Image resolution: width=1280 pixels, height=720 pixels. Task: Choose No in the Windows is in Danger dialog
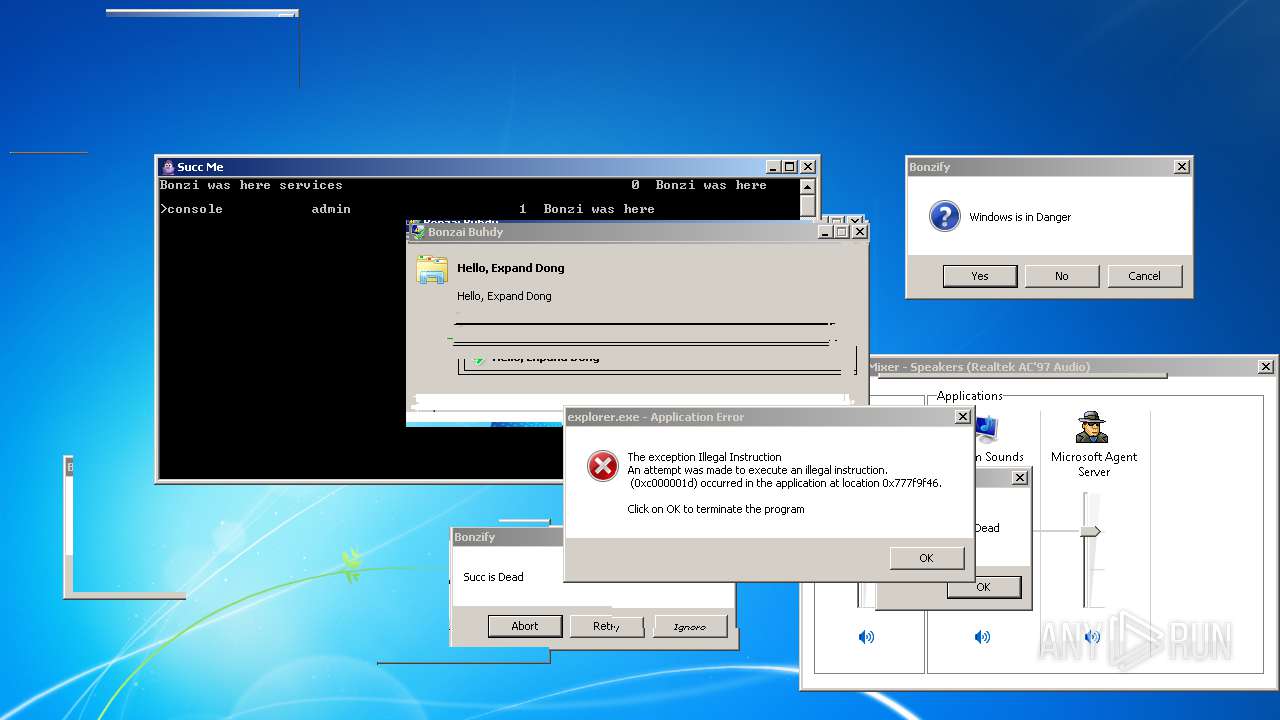(x=1062, y=276)
